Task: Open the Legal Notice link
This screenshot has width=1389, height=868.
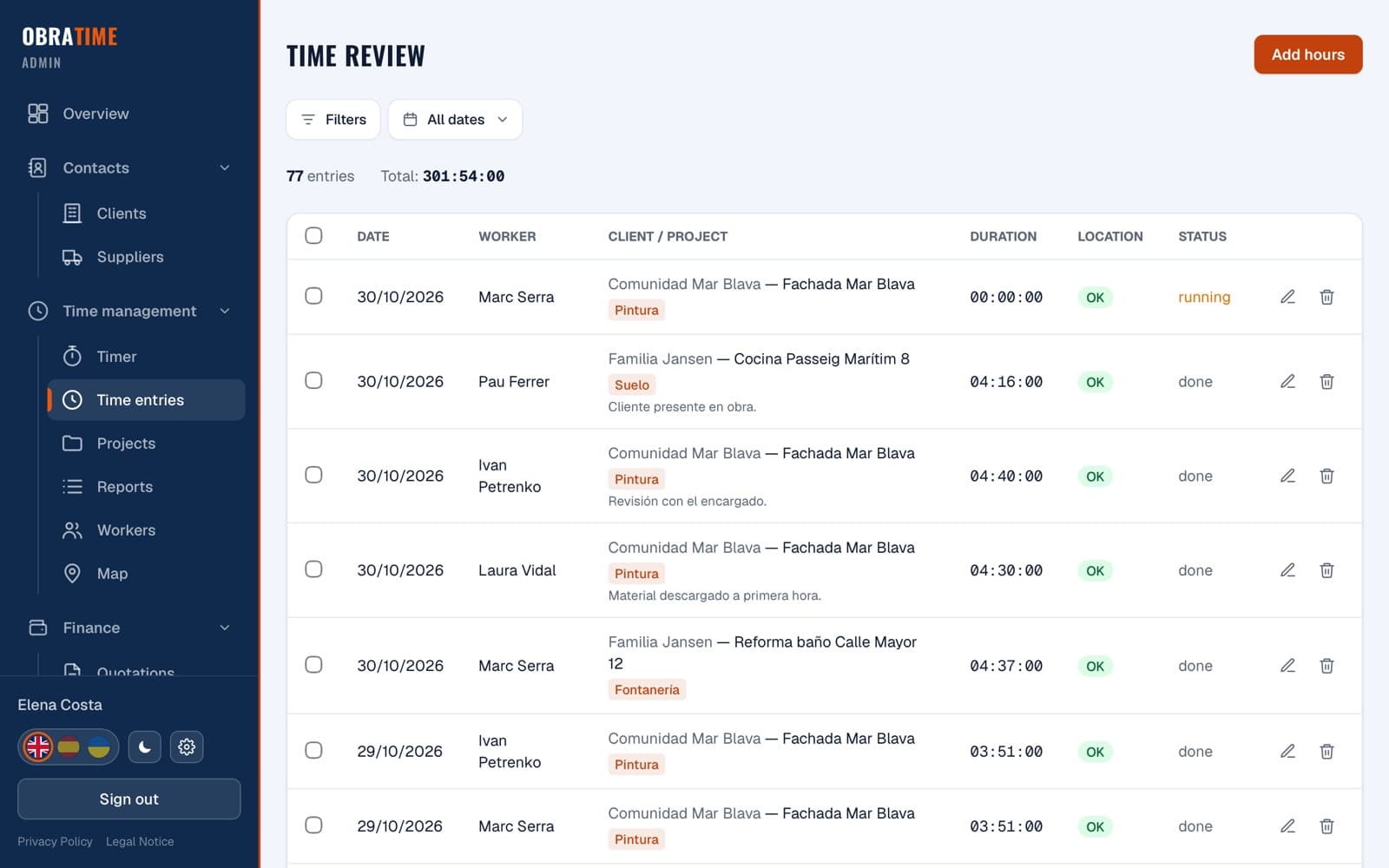Action: tap(140, 841)
